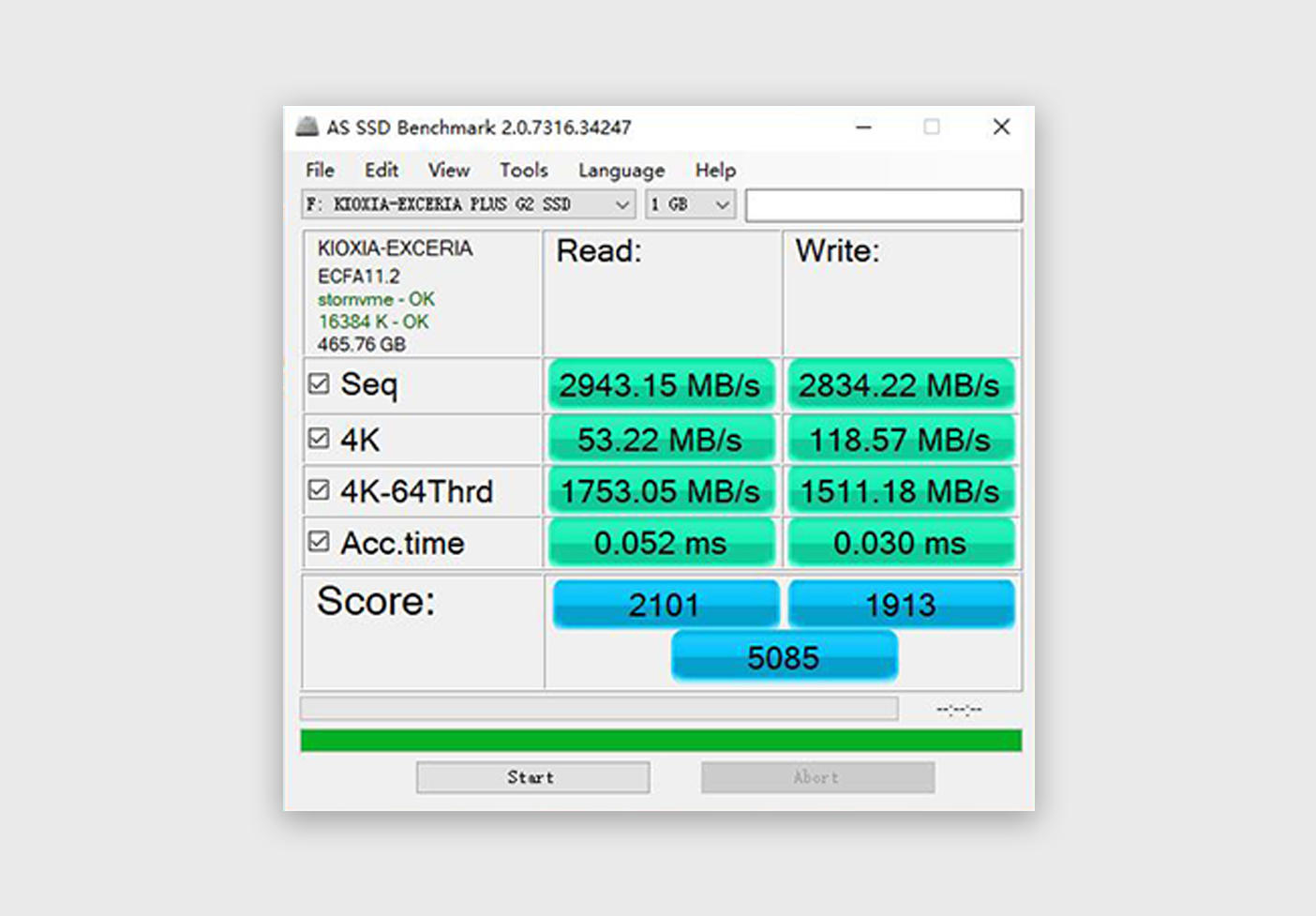The image size is (1316, 916).
Task: Open the File menu
Action: coord(320,170)
